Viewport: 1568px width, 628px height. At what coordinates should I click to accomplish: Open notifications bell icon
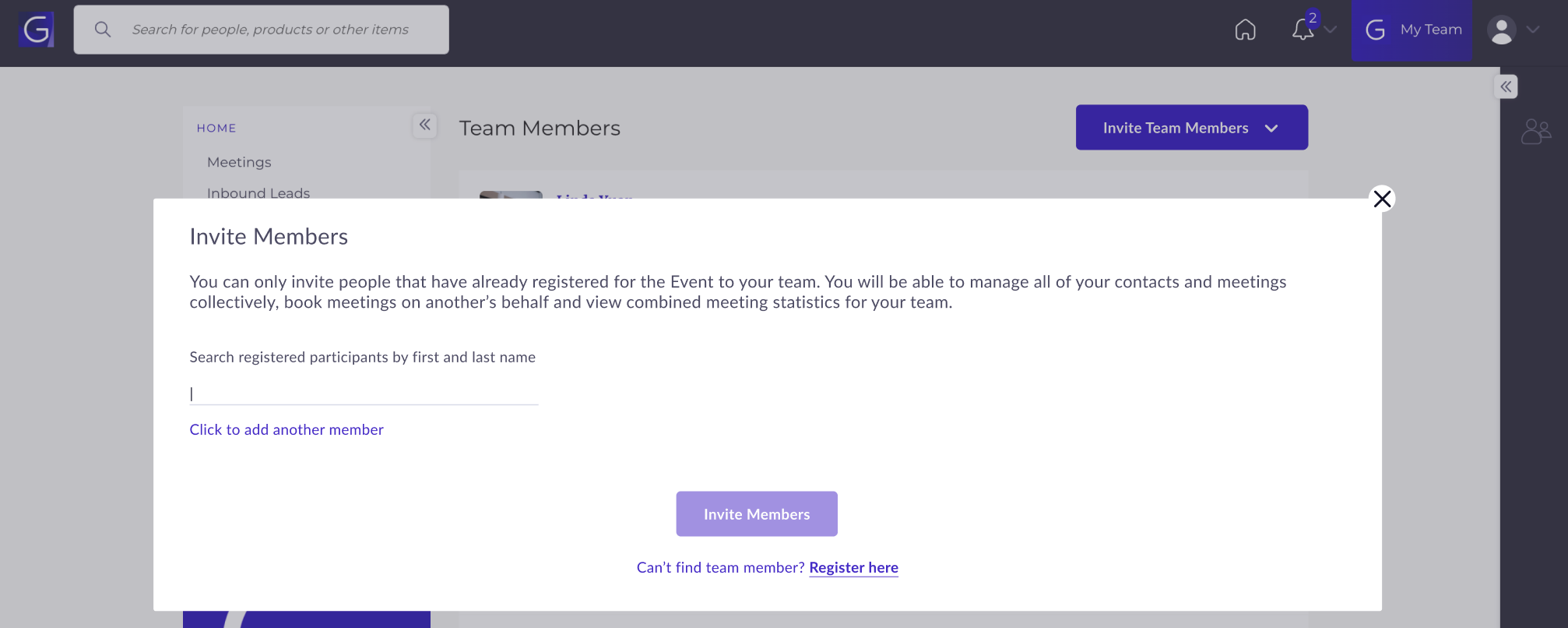coord(1303,30)
